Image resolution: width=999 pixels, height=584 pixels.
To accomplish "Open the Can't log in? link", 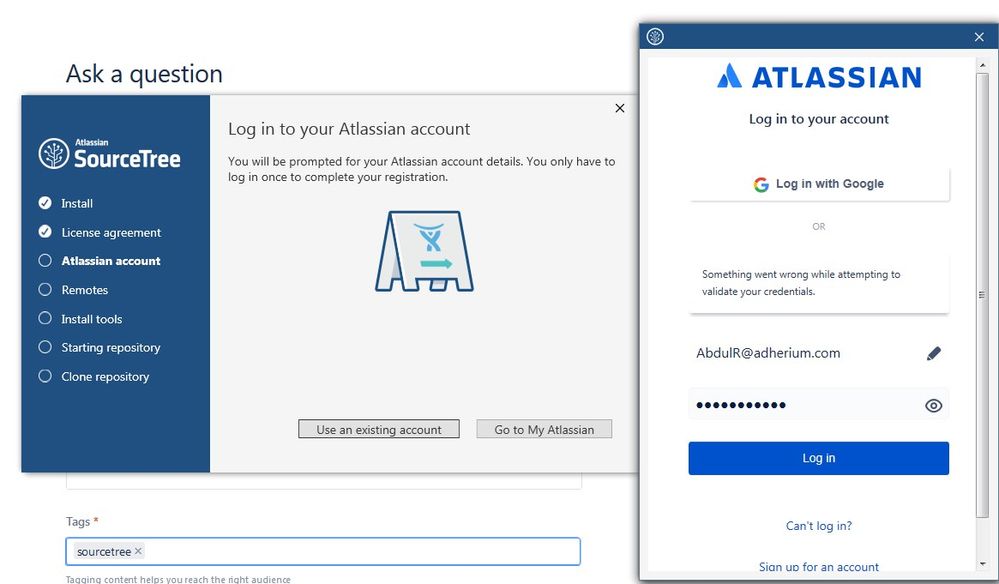I will pos(819,525).
